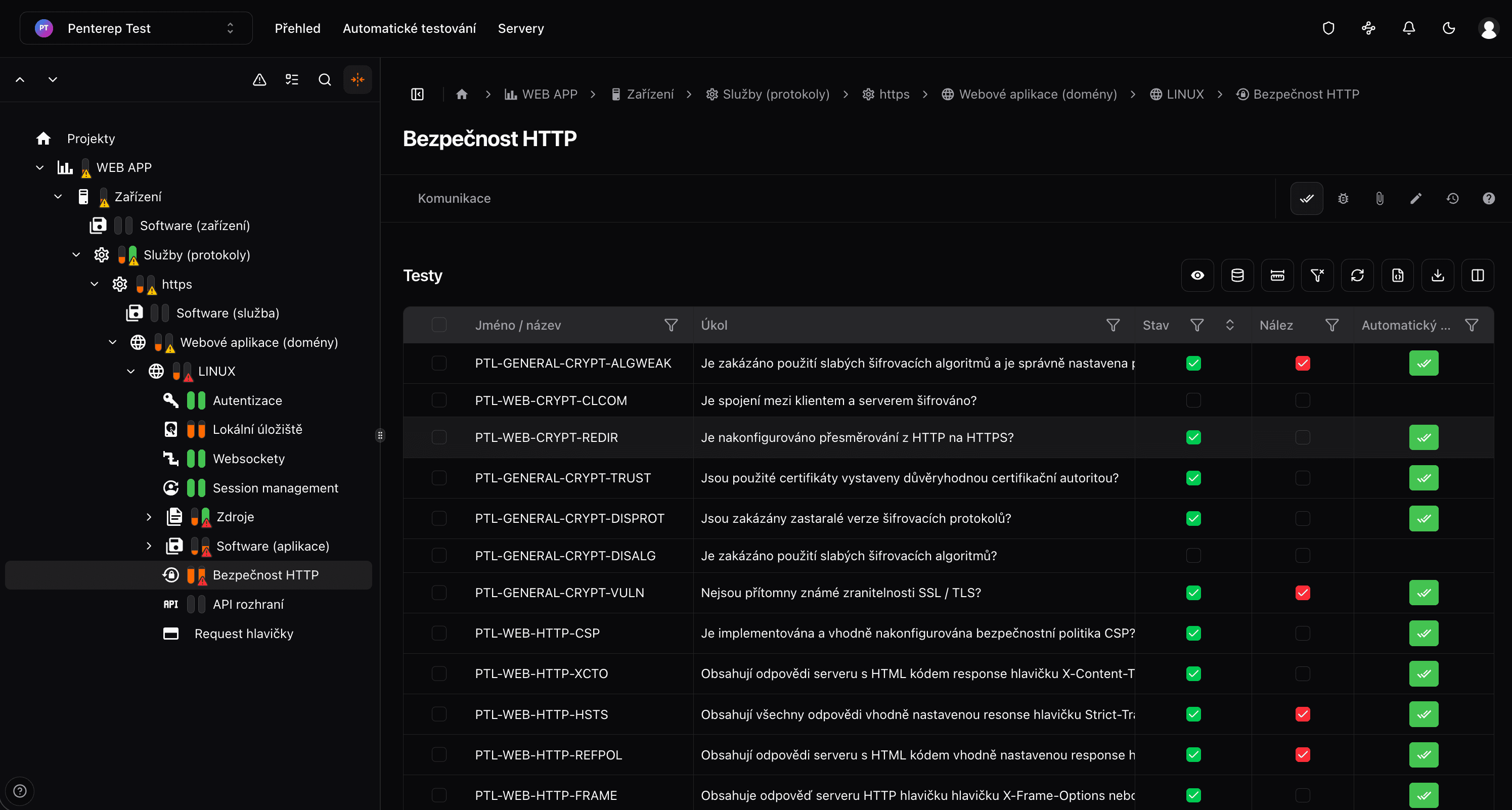Select all tests with header checkbox
The image size is (1512, 810).
tap(439, 325)
